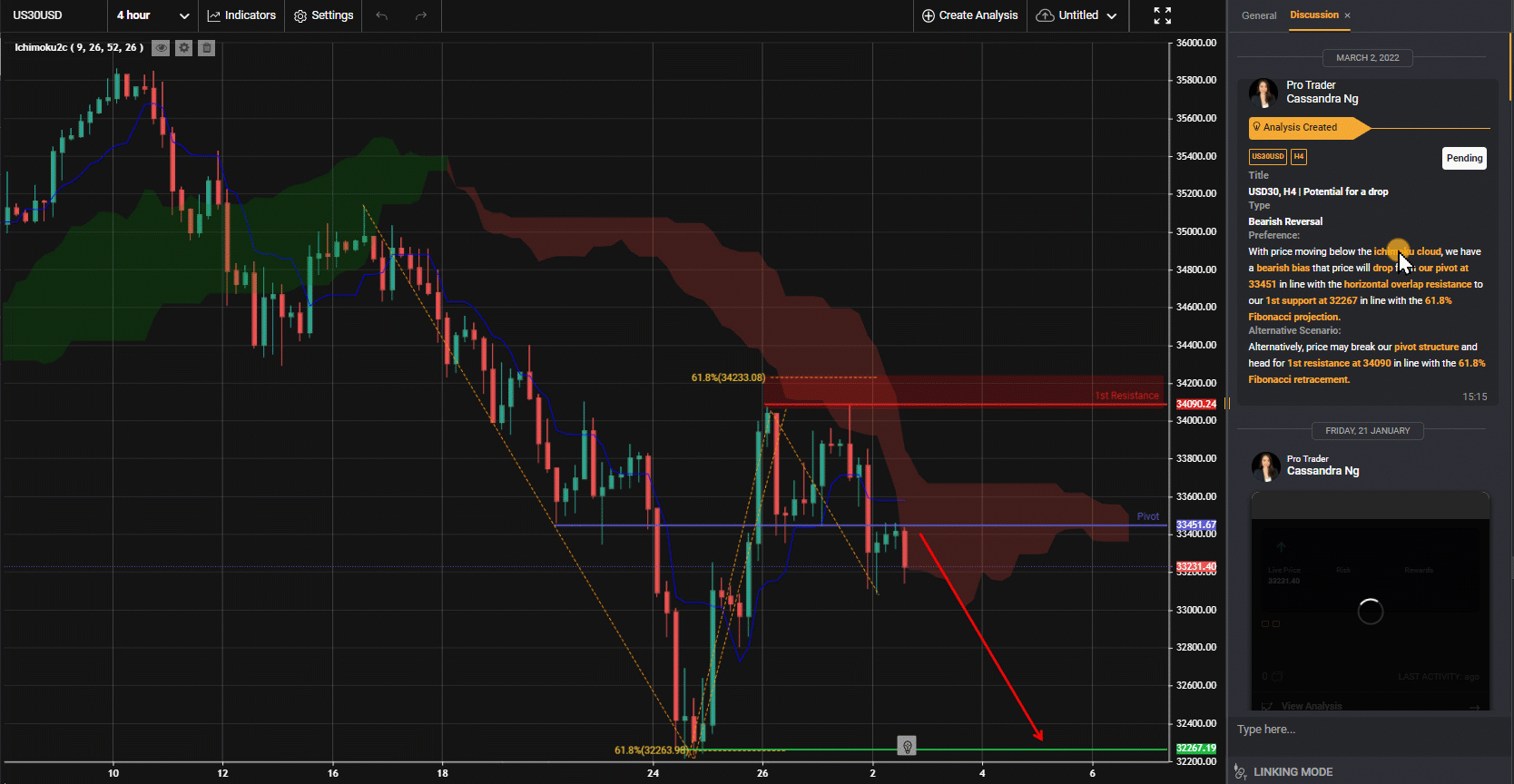
Task: Enter fullscreen chart mode
Action: point(1162,15)
